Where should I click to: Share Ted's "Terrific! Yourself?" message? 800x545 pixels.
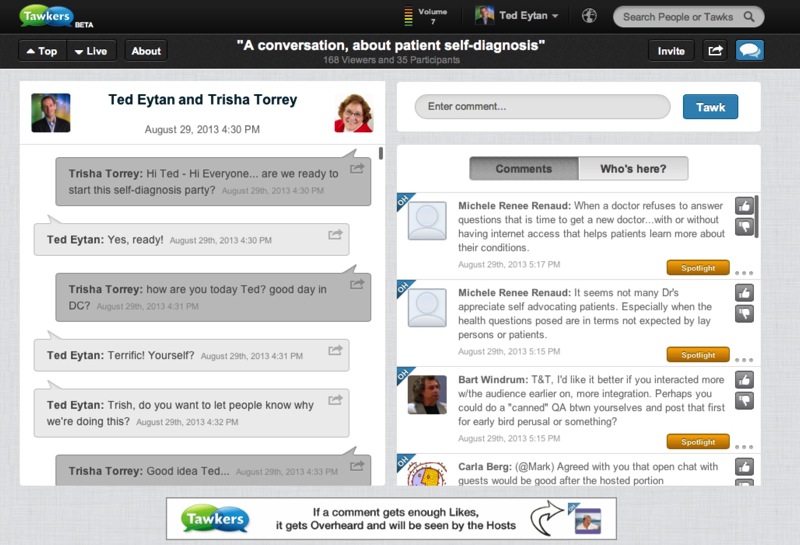point(335,350)
